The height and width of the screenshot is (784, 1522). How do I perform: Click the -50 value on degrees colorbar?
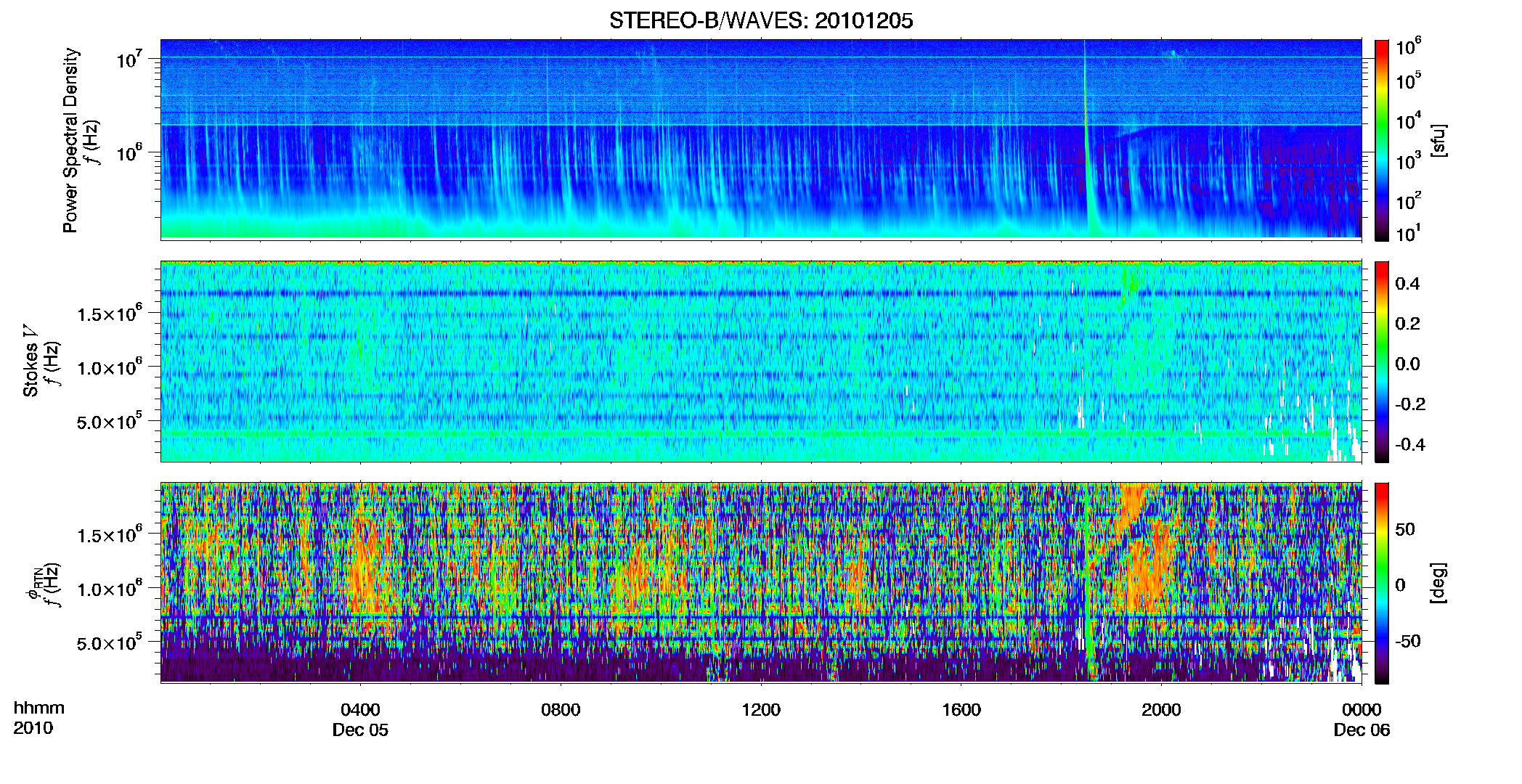[x=1407, y=641]
